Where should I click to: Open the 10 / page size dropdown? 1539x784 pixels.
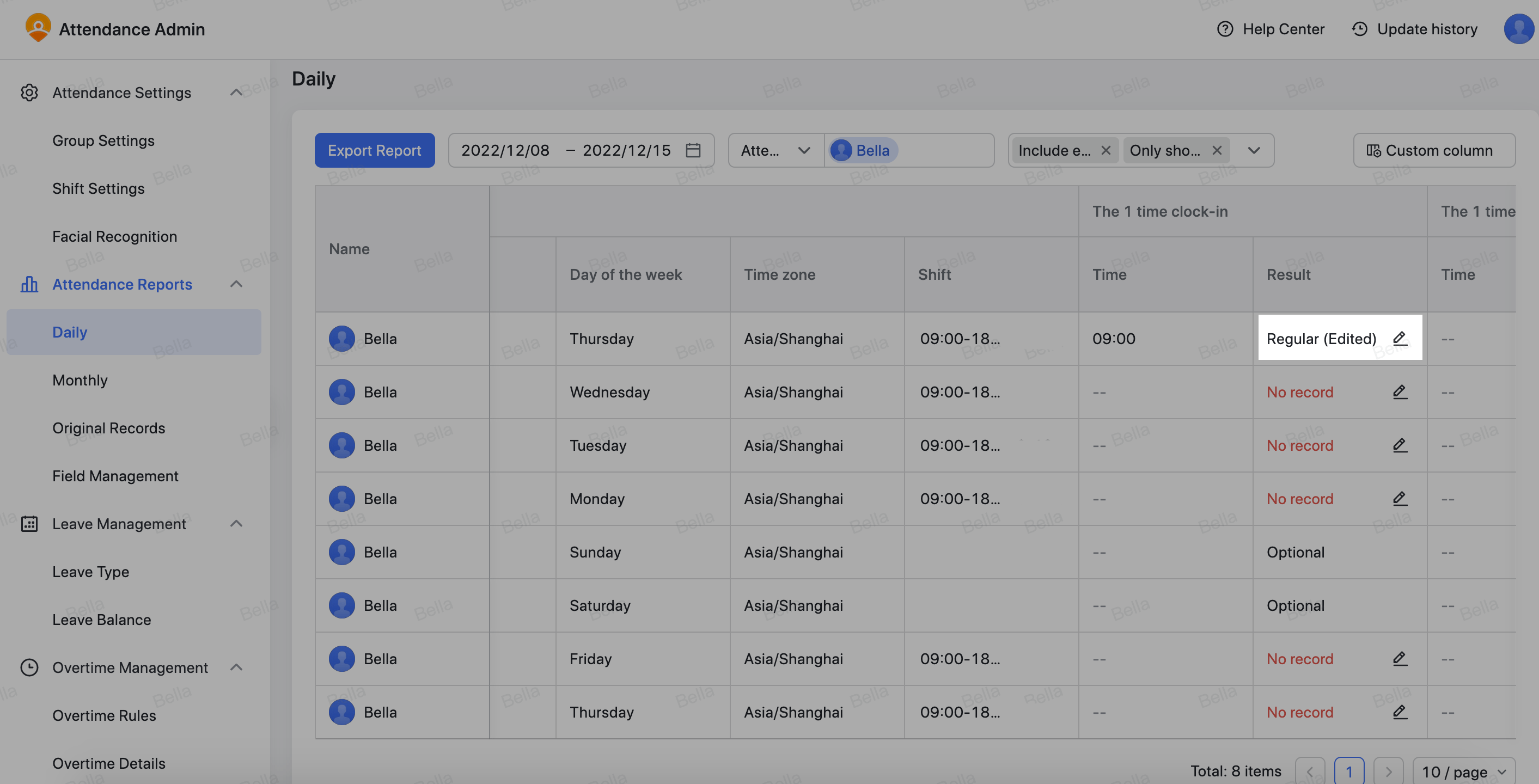(x=1463, y=771)
